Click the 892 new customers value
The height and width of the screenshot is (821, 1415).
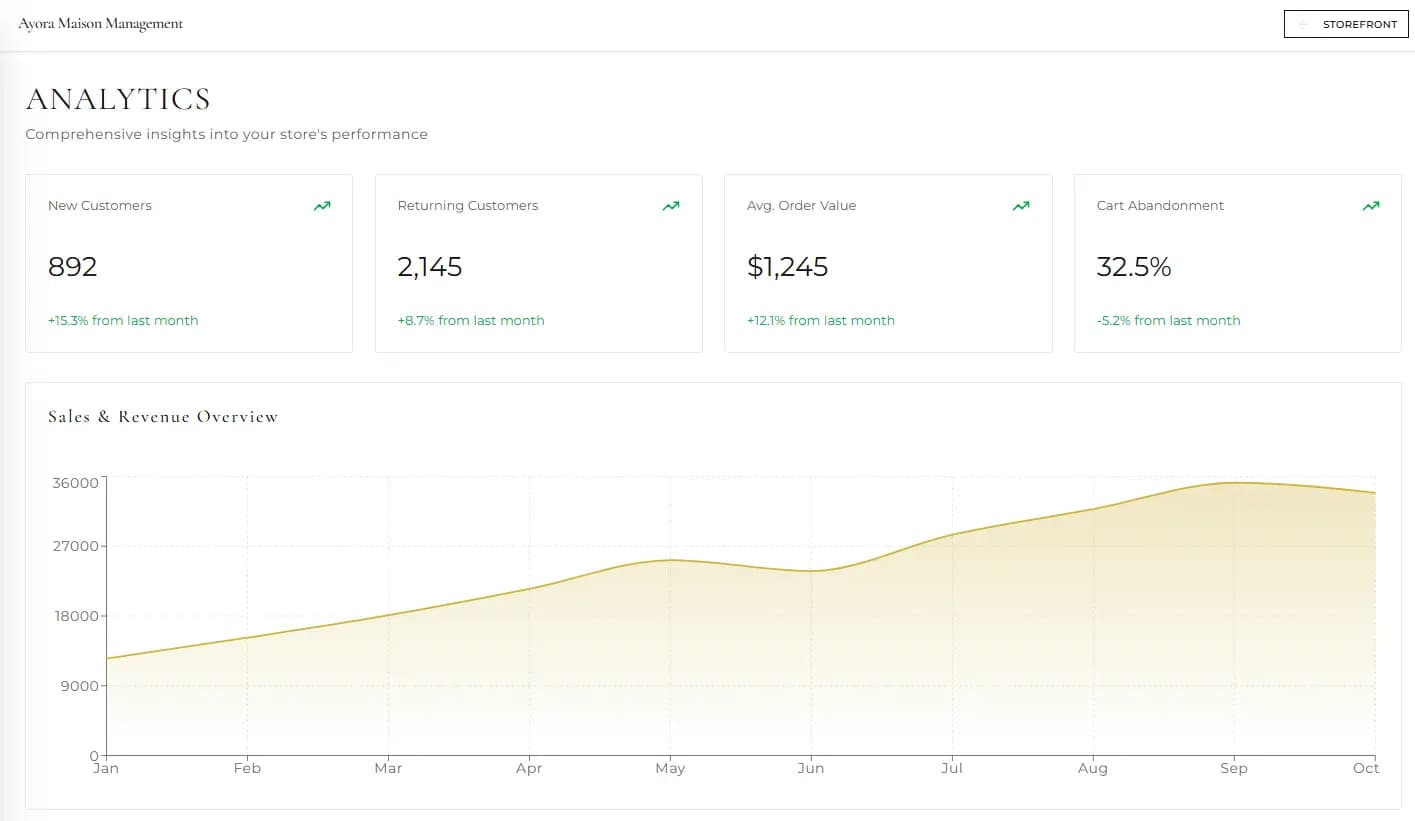coord(73,267)
